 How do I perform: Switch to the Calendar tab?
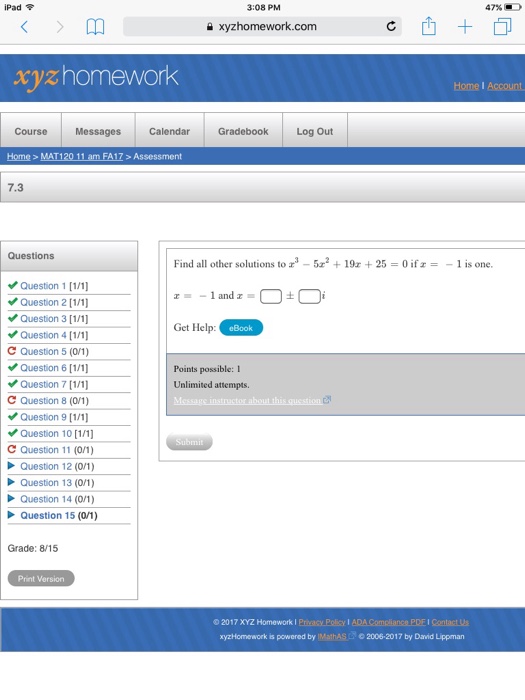[170, 131]
